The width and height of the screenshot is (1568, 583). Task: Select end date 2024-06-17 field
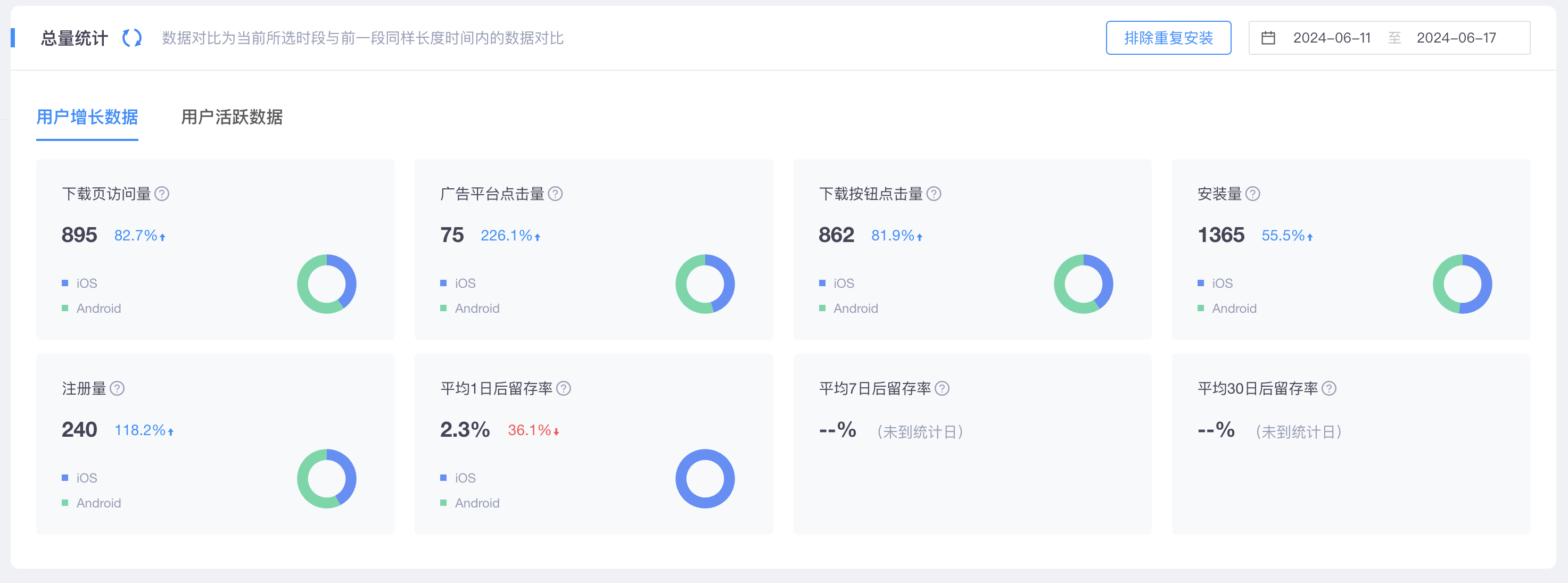point(1456,38)
